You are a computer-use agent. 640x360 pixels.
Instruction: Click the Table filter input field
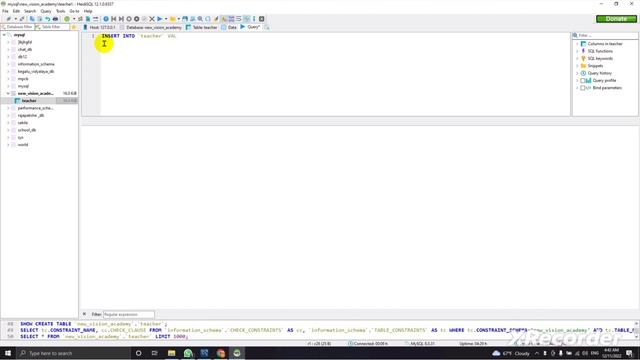tap(52, 27)
